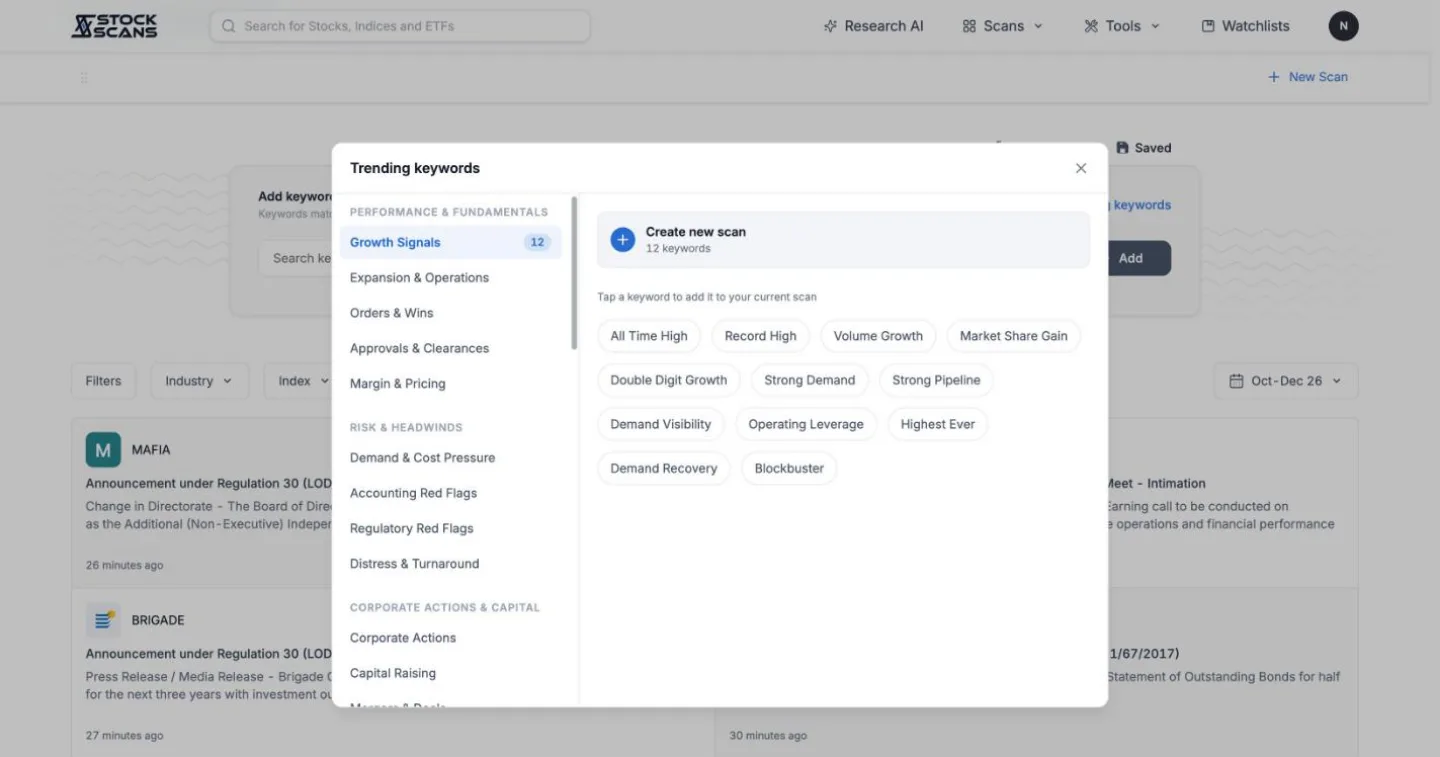Viewport: 1440px width, 757px height.
Task: Open the user avatar N
Action: pos(1343,26)
